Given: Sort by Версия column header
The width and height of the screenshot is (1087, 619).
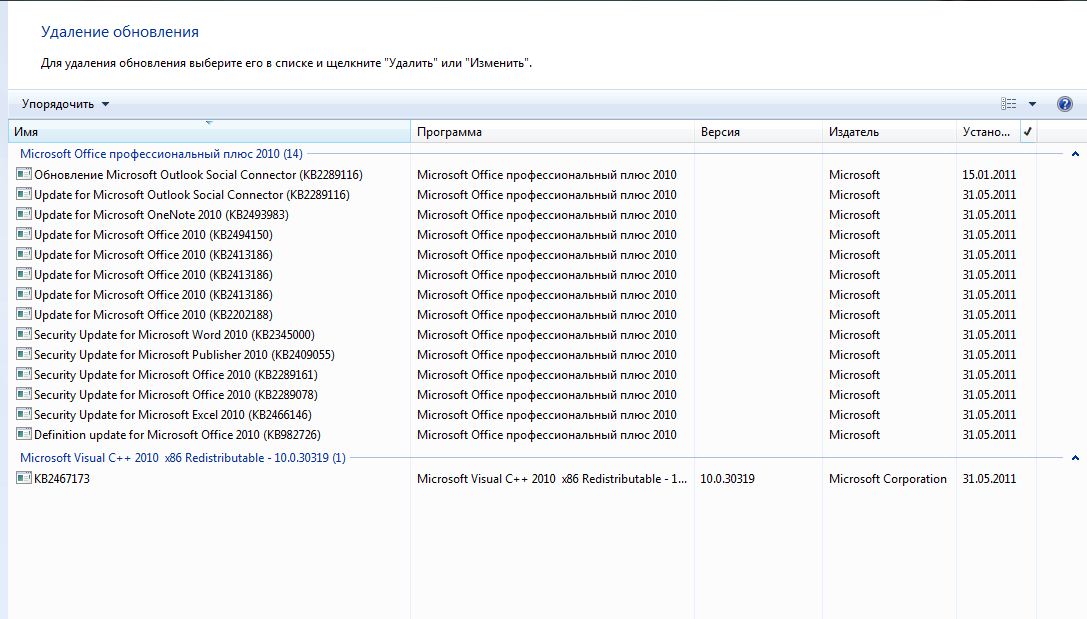Looking at the screenshot, I should 758,132.
